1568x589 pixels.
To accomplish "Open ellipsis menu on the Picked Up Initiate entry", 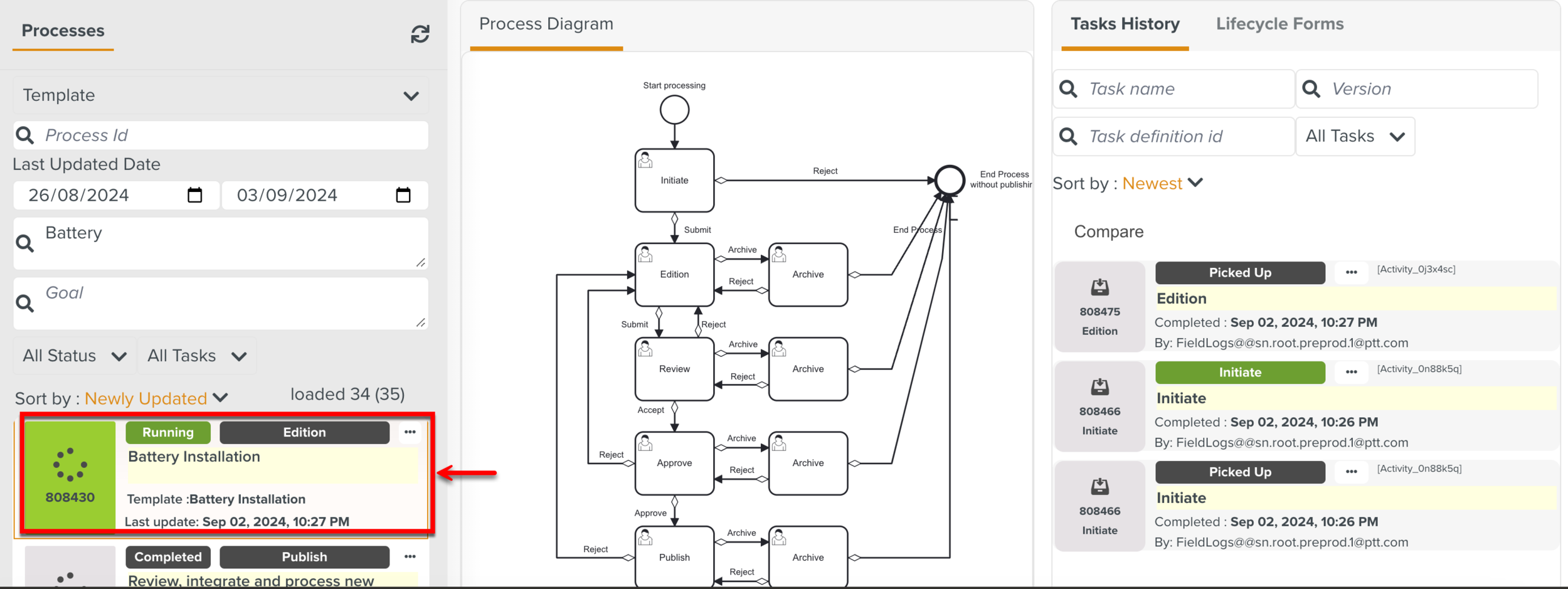I will (1352, 472).
